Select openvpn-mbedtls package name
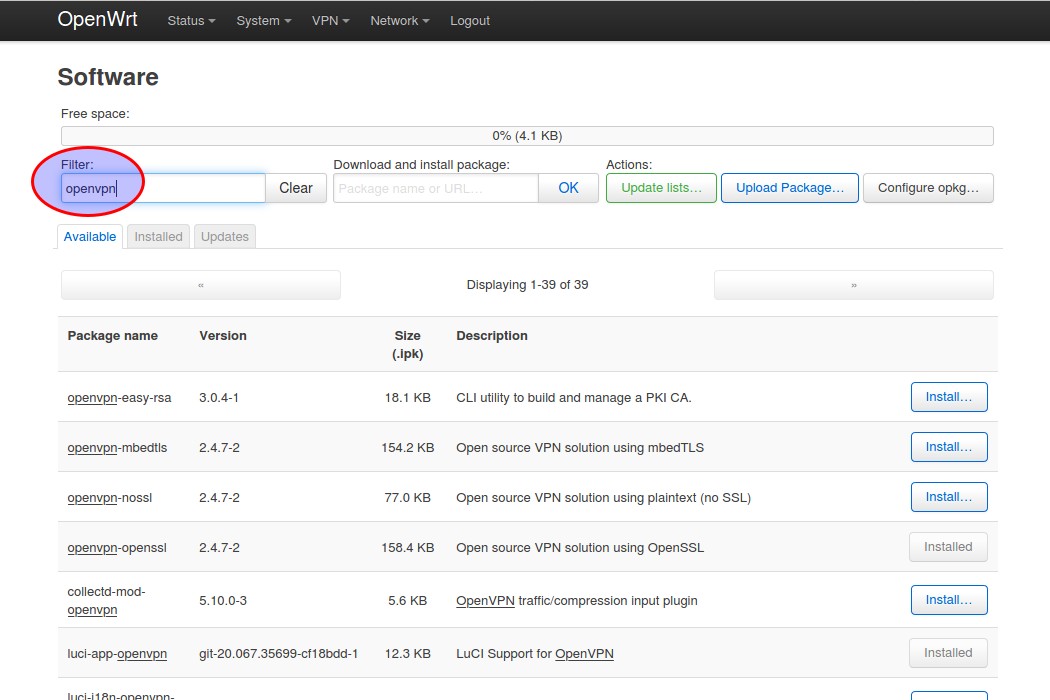This screenshot has width=1050, height=700. (x=117, y=447)
